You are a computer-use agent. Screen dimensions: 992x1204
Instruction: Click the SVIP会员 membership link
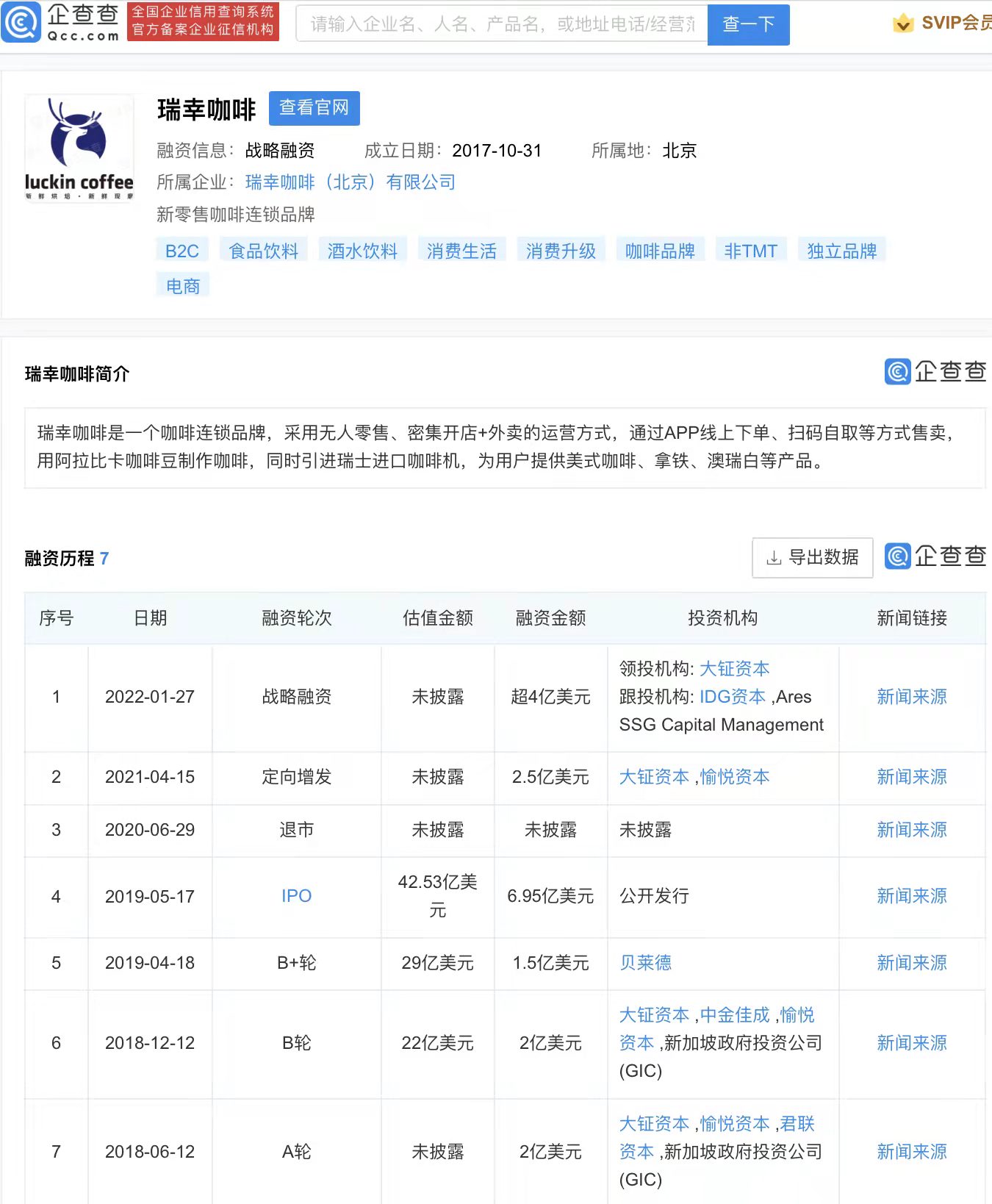pos(956,24)
